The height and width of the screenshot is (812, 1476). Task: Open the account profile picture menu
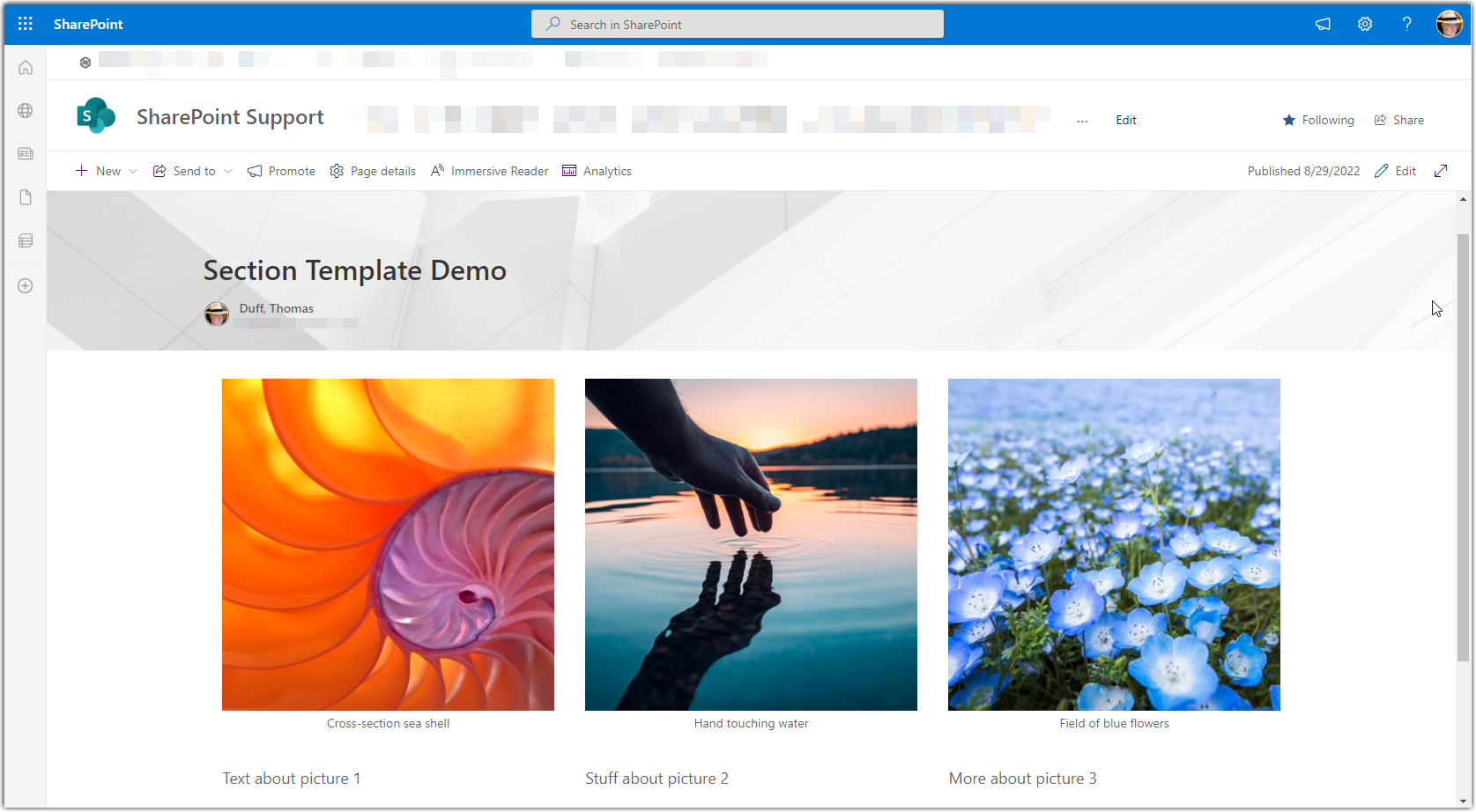point(1449,24)
